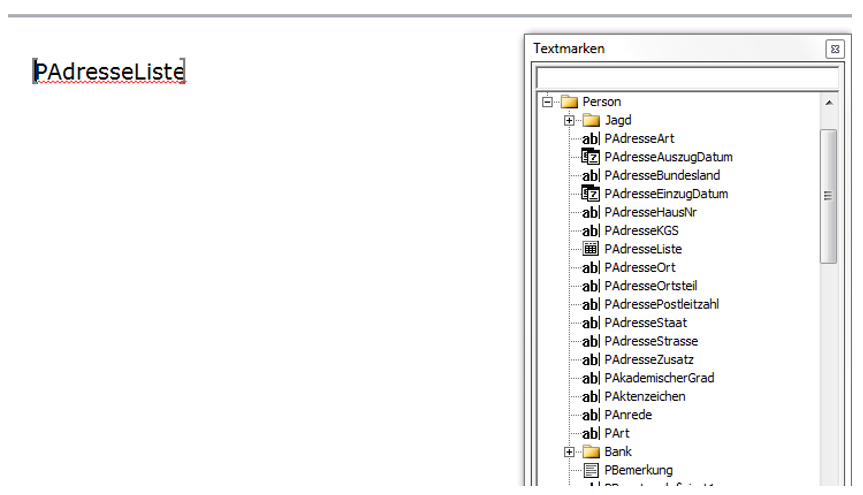863x495 pixels.
Task: Select the PAdresseStrasse bookmark
Action: [649, 341]
